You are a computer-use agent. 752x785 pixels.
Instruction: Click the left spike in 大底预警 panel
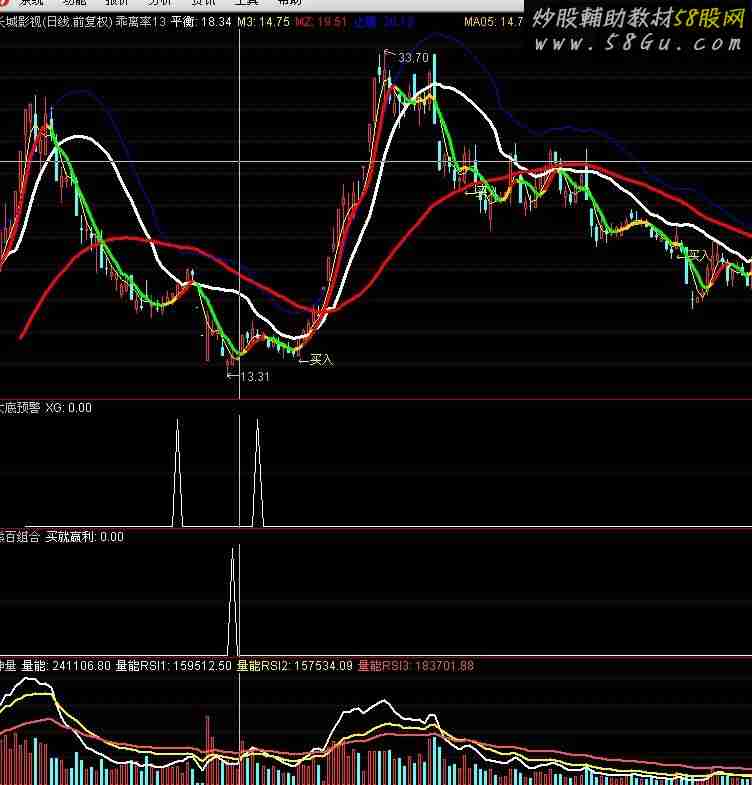click(178, 470)
